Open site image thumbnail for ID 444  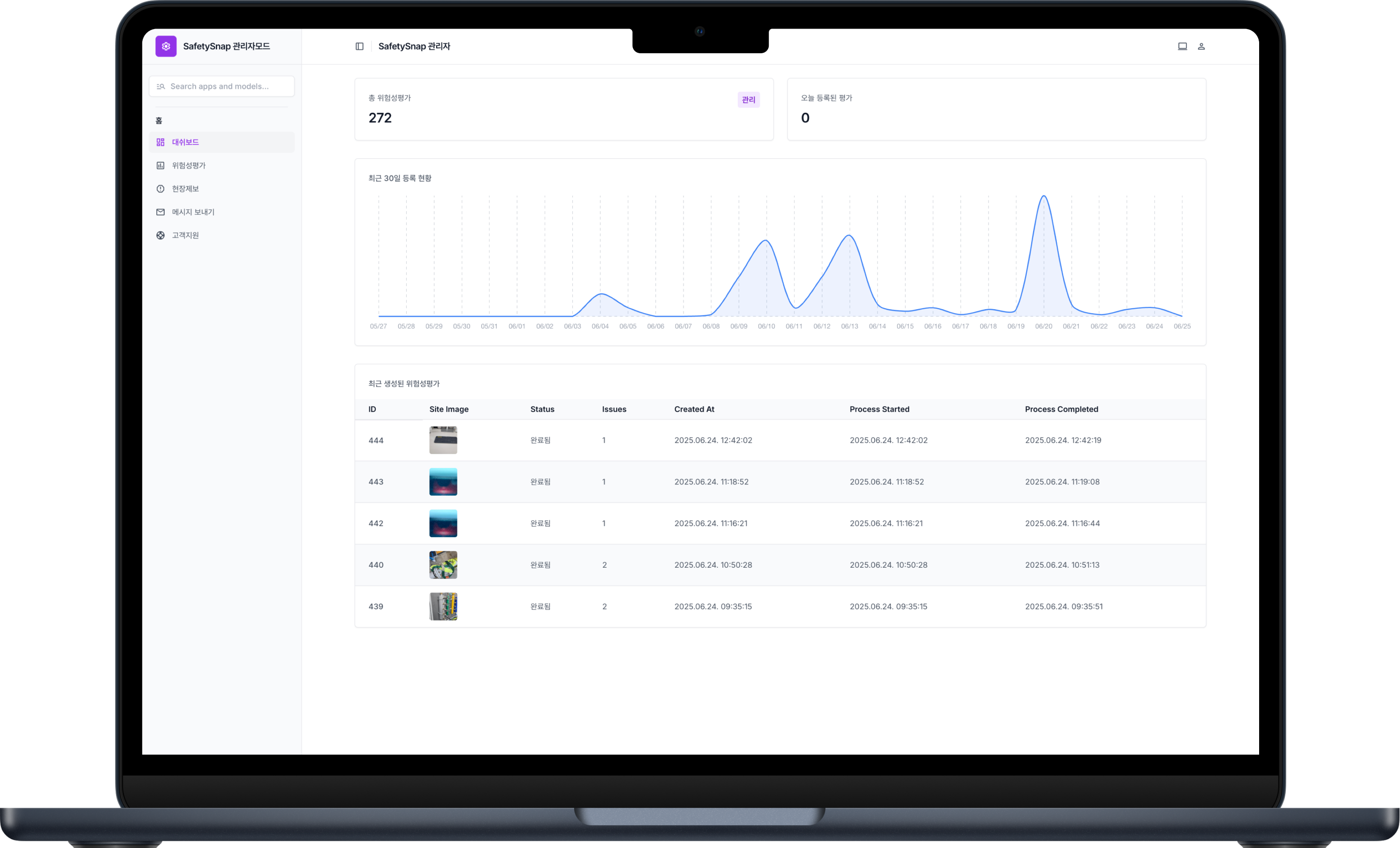pyautogui.click(x=443, y=440)
